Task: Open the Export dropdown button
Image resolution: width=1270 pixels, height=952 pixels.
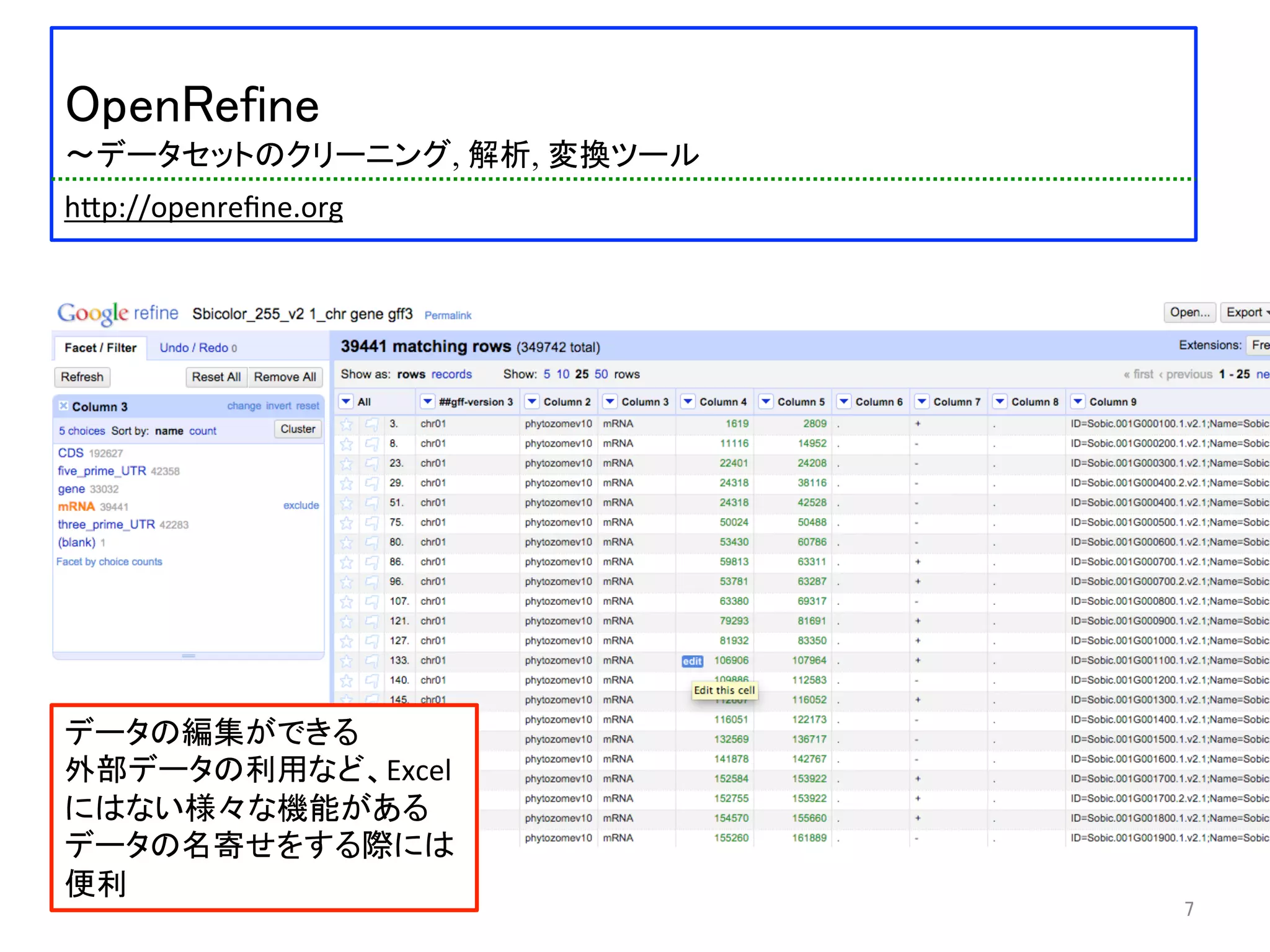Action: [x=1245, y=312]
